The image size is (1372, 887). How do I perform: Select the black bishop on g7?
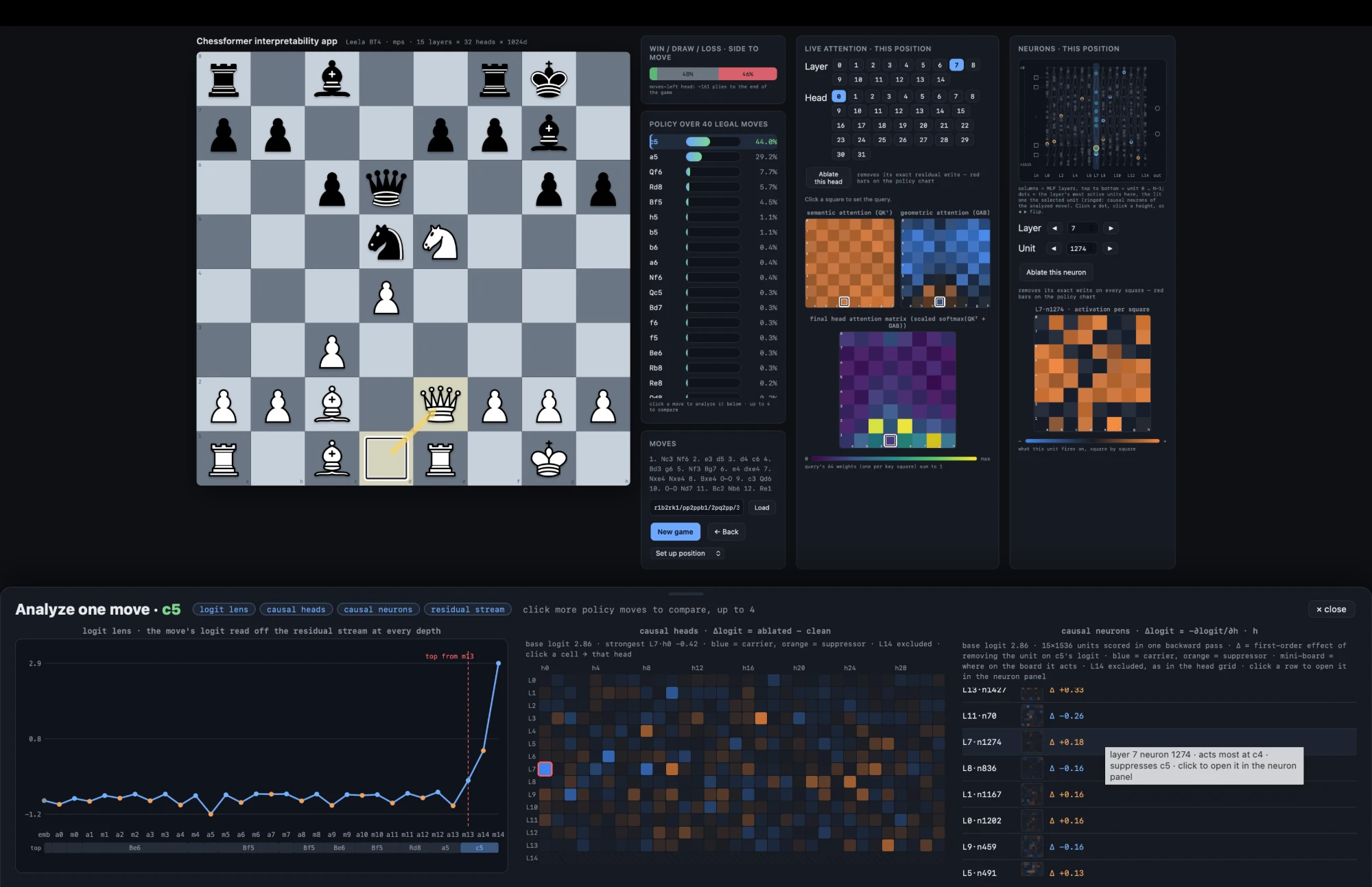pos(549,133)
